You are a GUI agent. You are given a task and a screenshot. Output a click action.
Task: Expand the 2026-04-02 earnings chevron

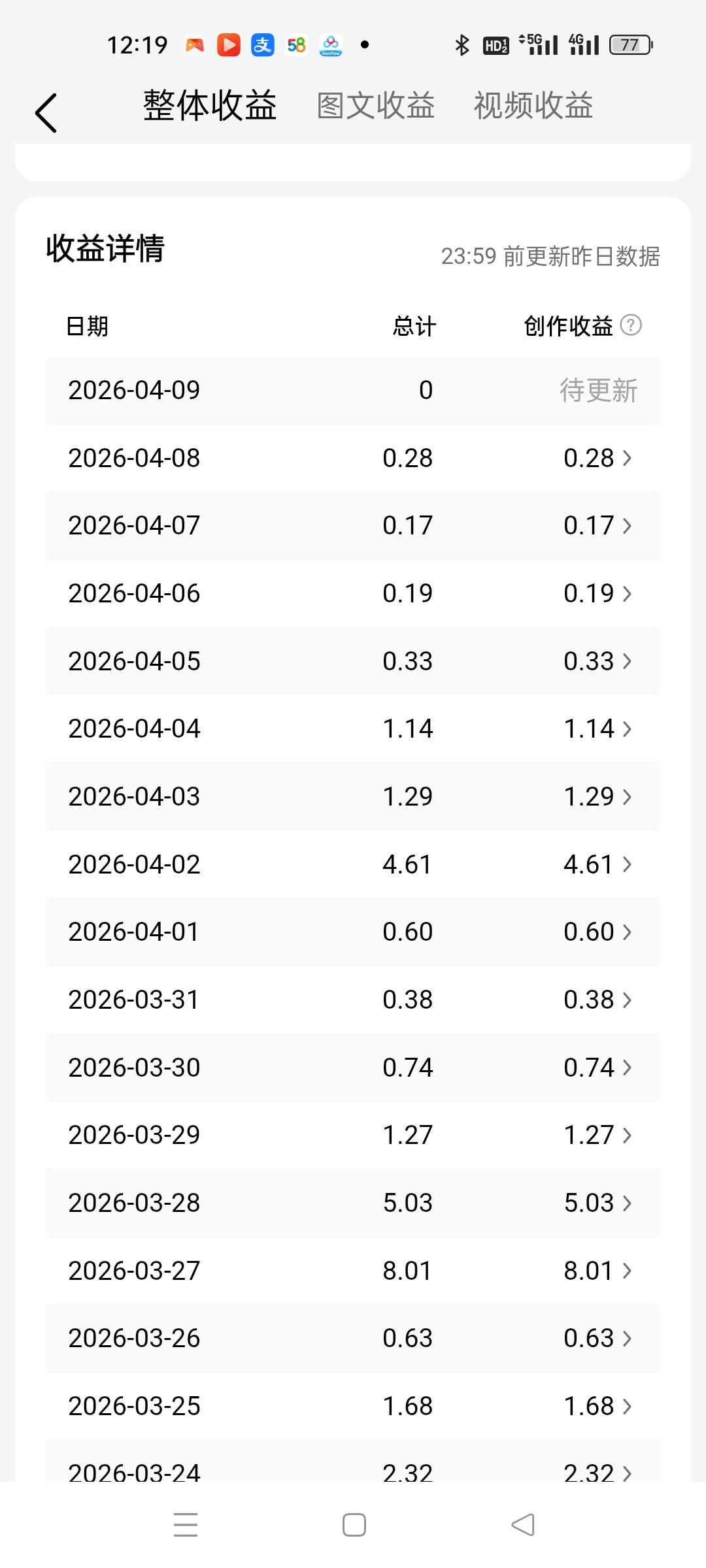coord(628,864)
